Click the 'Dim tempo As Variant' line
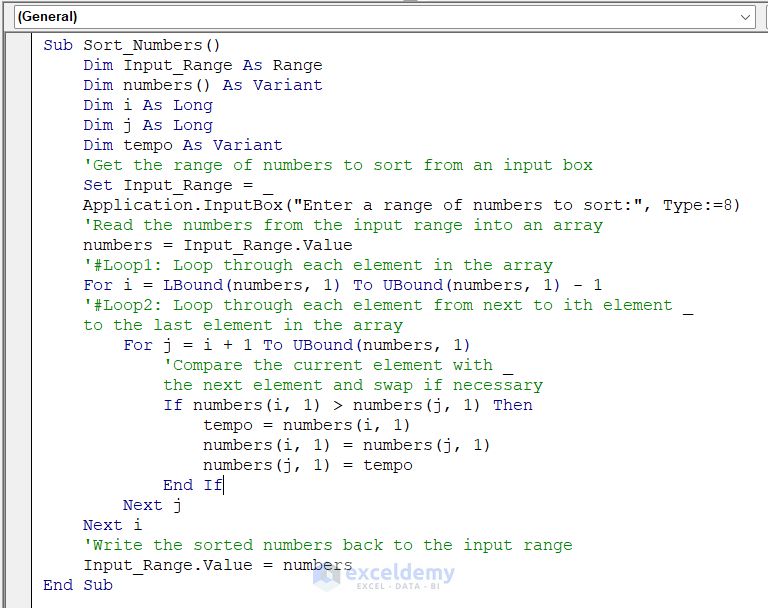Screen dimensions: 768x608 pyautogui.click(x=183, y=146)
